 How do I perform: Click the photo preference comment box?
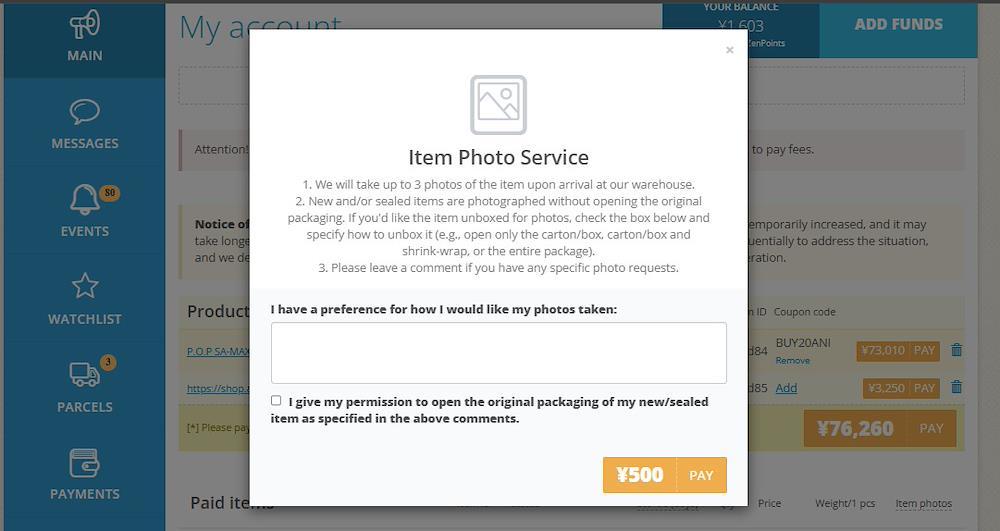click(499, 353)
